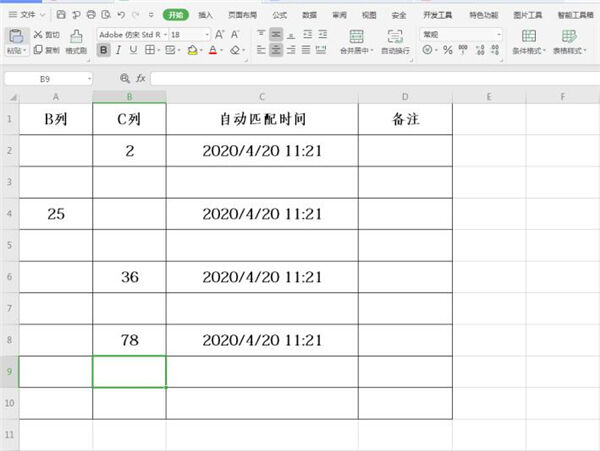Image resolution: width=600 pixels, height=451 pixels.
Task: Expand quick access toolbar customize arrow
Action: tap(151, 15)
